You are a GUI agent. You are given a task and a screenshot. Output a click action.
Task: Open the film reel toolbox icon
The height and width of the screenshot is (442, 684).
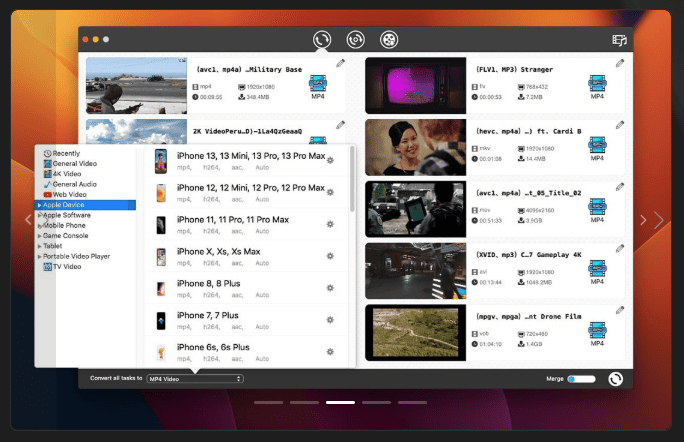point(389,40)
